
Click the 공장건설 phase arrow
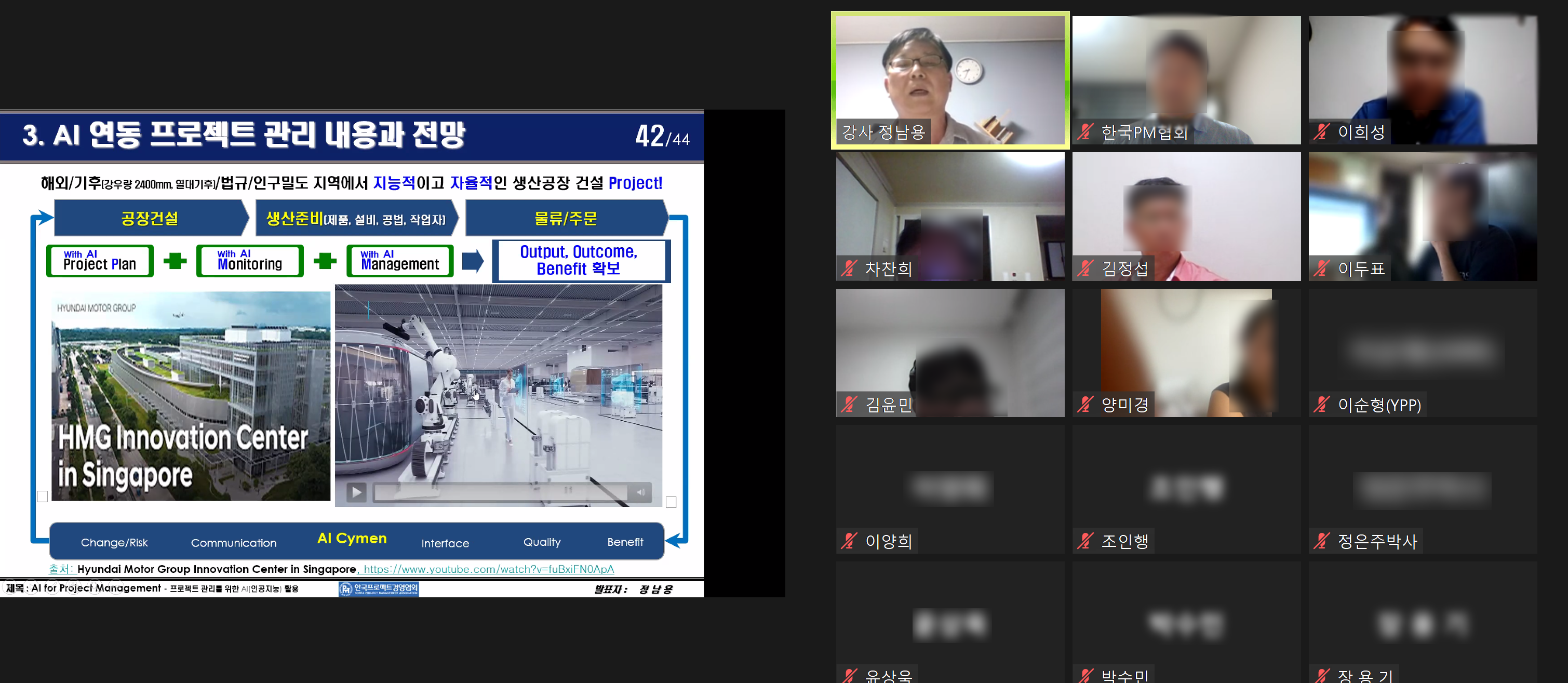(x=152, y=218)
